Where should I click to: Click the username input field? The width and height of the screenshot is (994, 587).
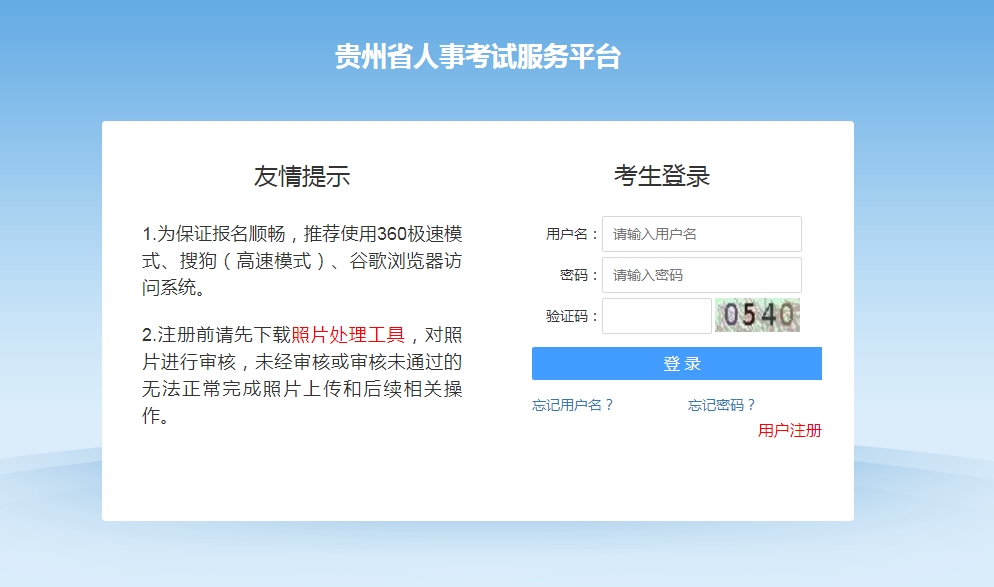[701, 234]
